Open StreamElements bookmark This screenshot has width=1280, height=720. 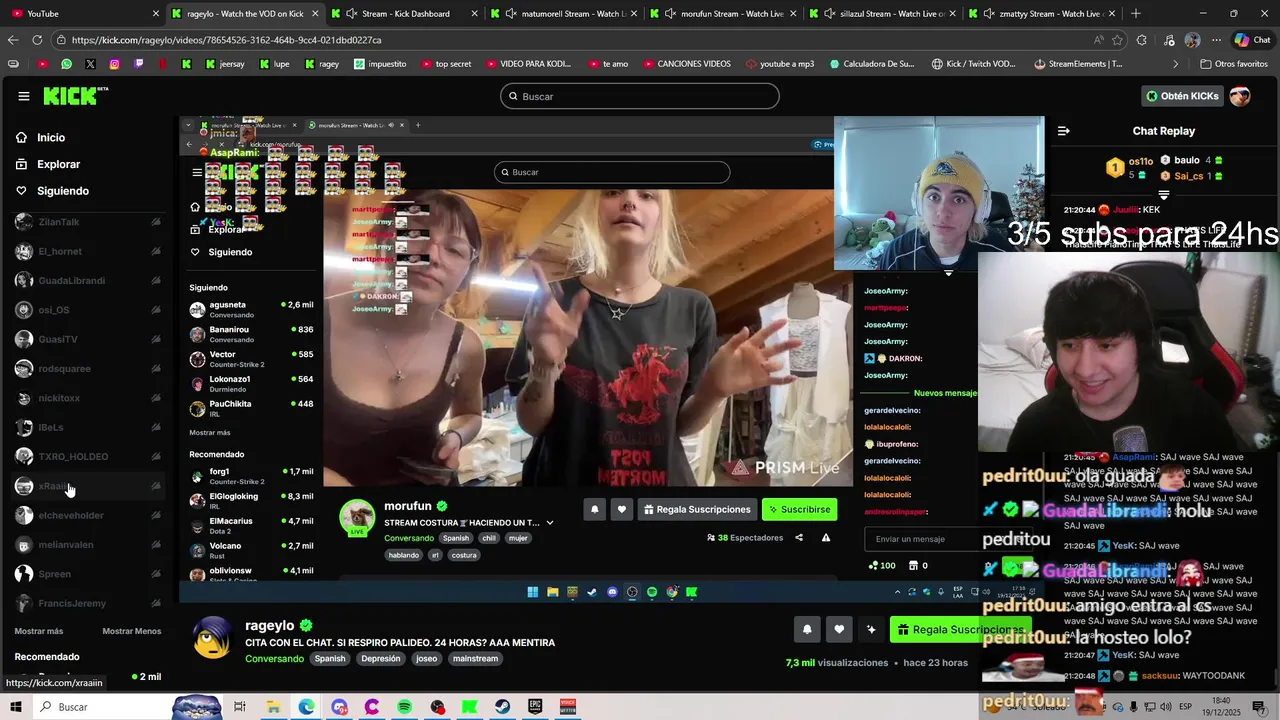point(1078,63)
